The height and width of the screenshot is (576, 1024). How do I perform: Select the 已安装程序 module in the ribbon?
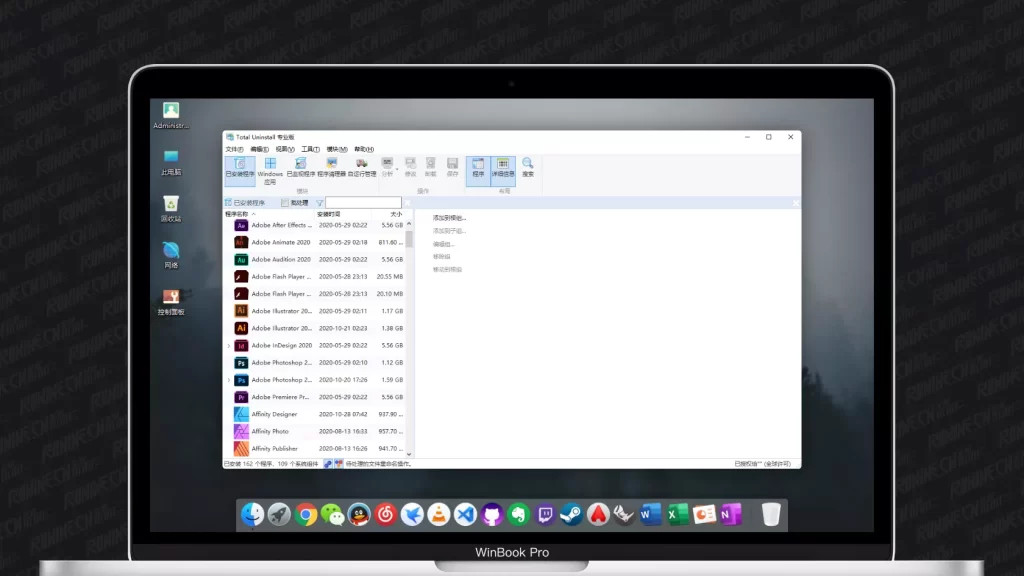click(238, 167)
